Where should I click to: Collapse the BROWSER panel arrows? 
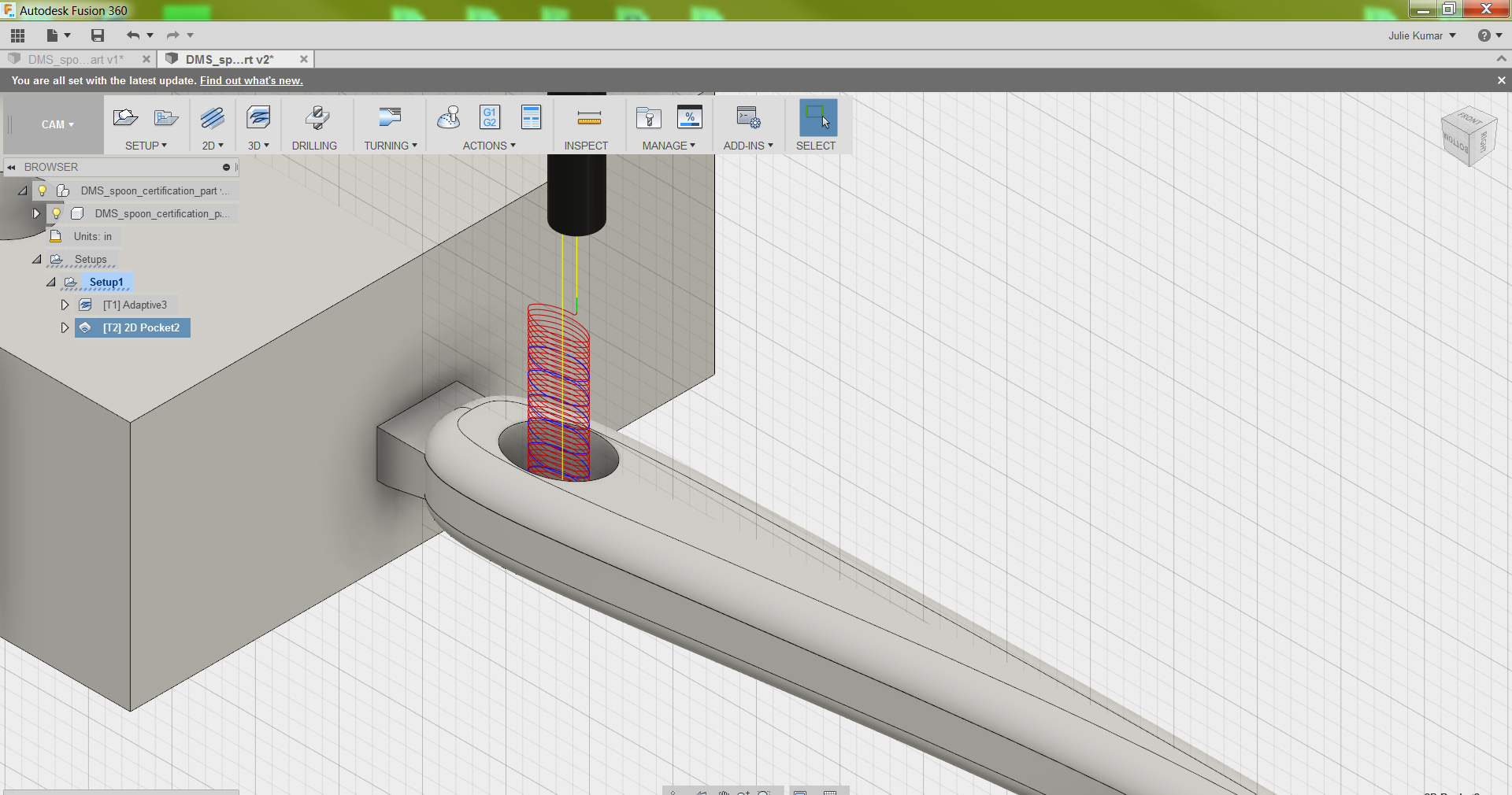(11, 167)
